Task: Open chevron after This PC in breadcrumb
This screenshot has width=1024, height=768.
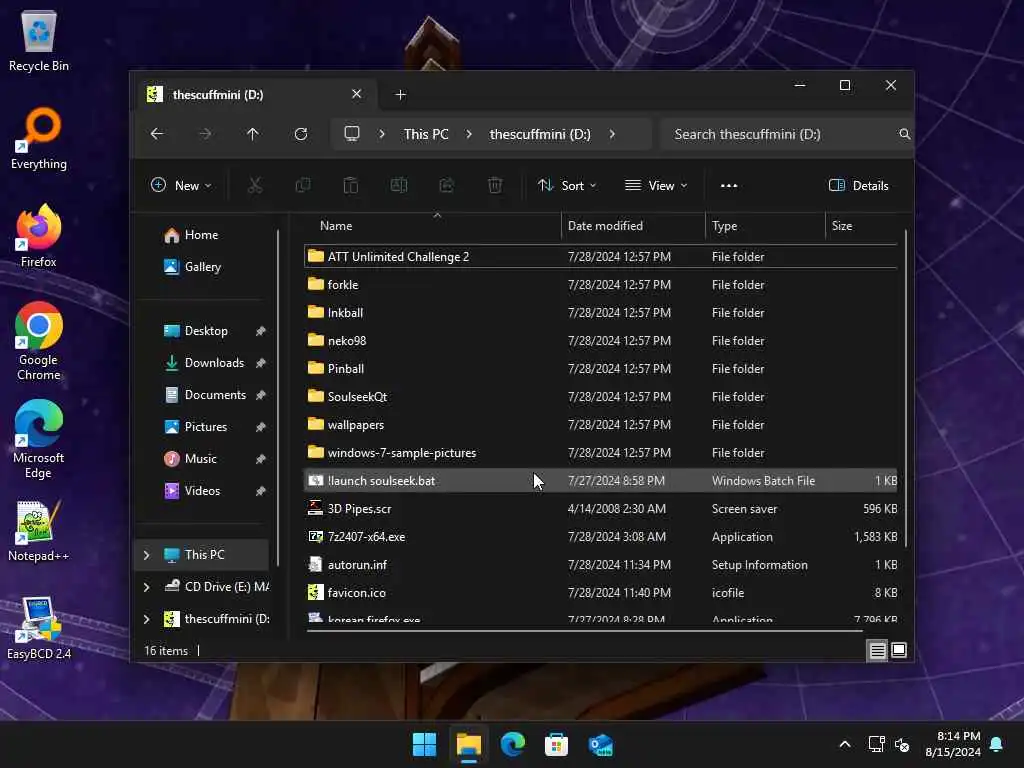Action: [469, 134]
